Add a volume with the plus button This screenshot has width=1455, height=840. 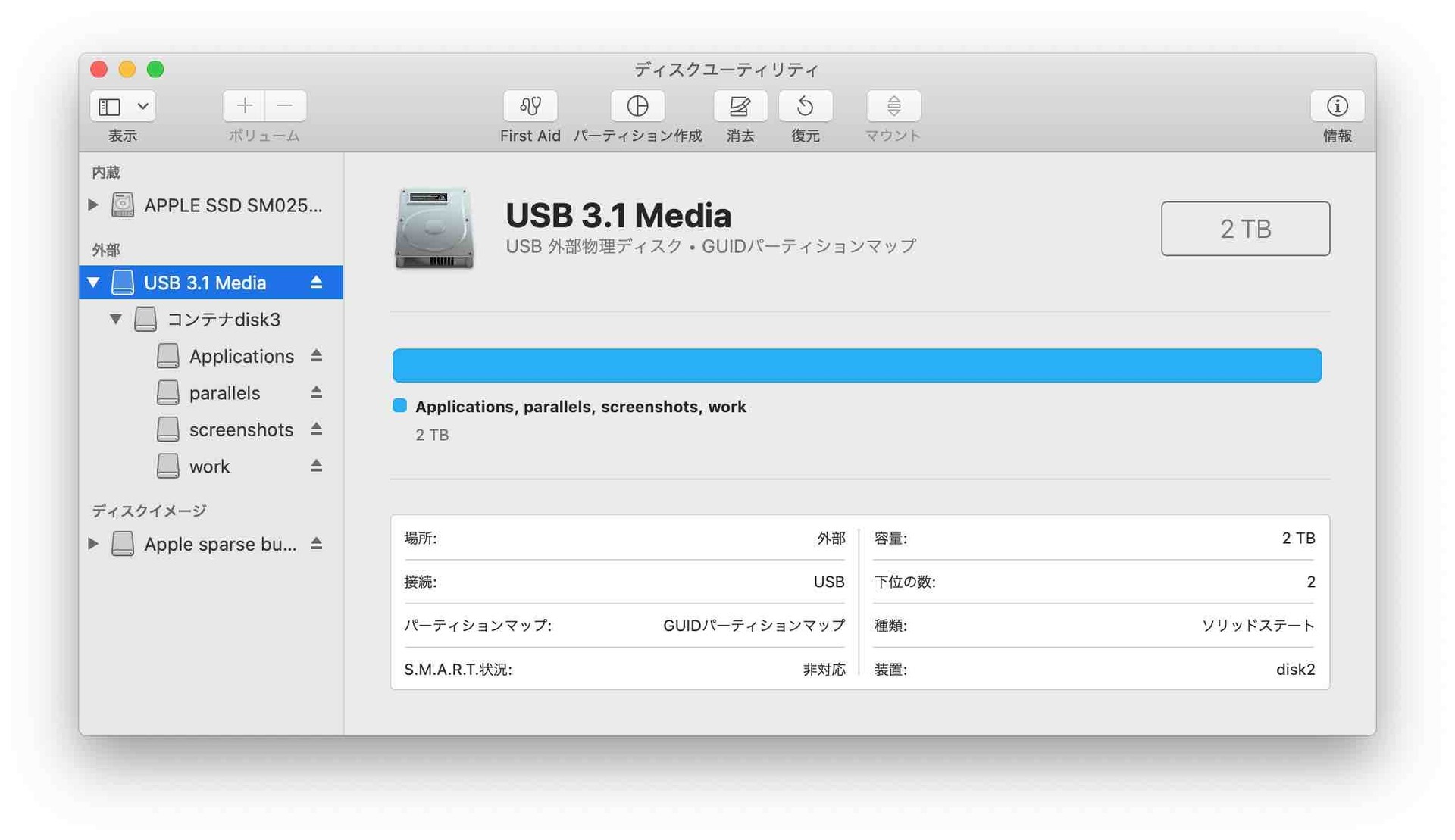coord(244,106)
